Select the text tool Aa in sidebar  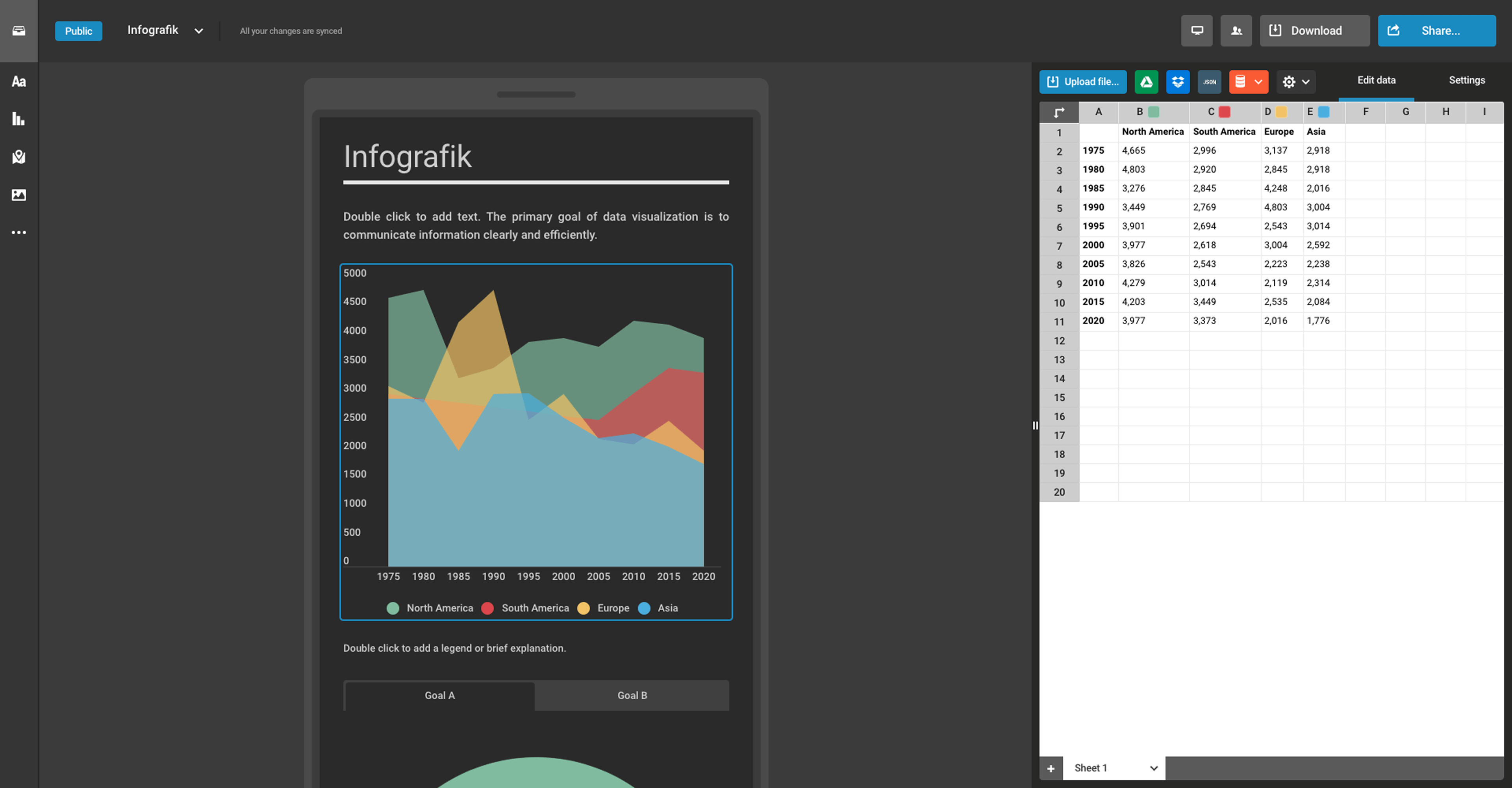point(18,82)
